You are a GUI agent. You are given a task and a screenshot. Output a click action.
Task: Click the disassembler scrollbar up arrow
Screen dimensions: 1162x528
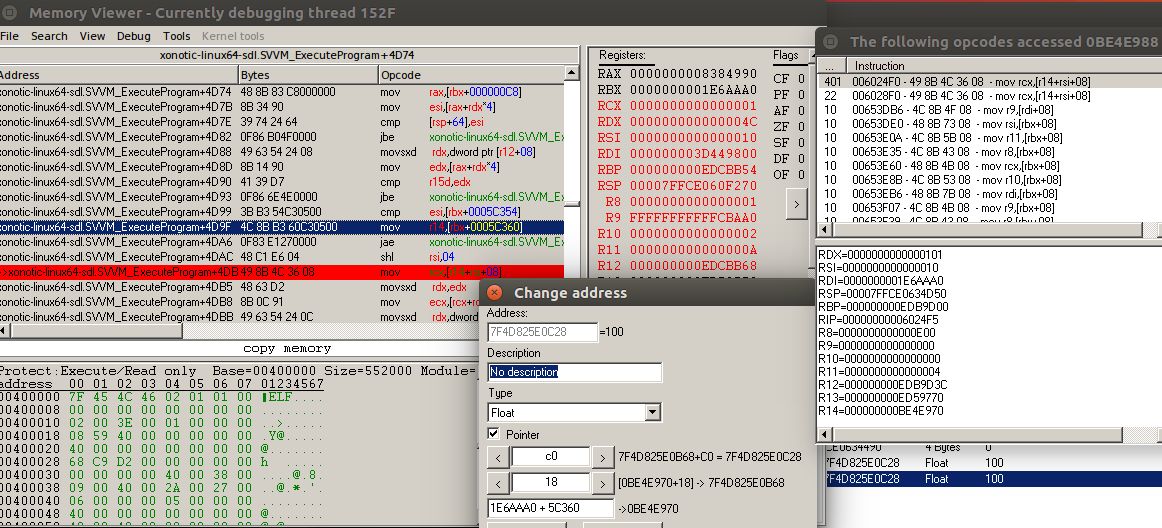click(571, 73)
